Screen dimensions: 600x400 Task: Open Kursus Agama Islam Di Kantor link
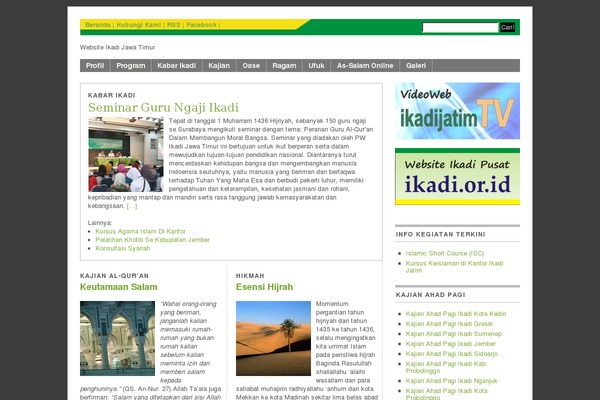point(140,231)
